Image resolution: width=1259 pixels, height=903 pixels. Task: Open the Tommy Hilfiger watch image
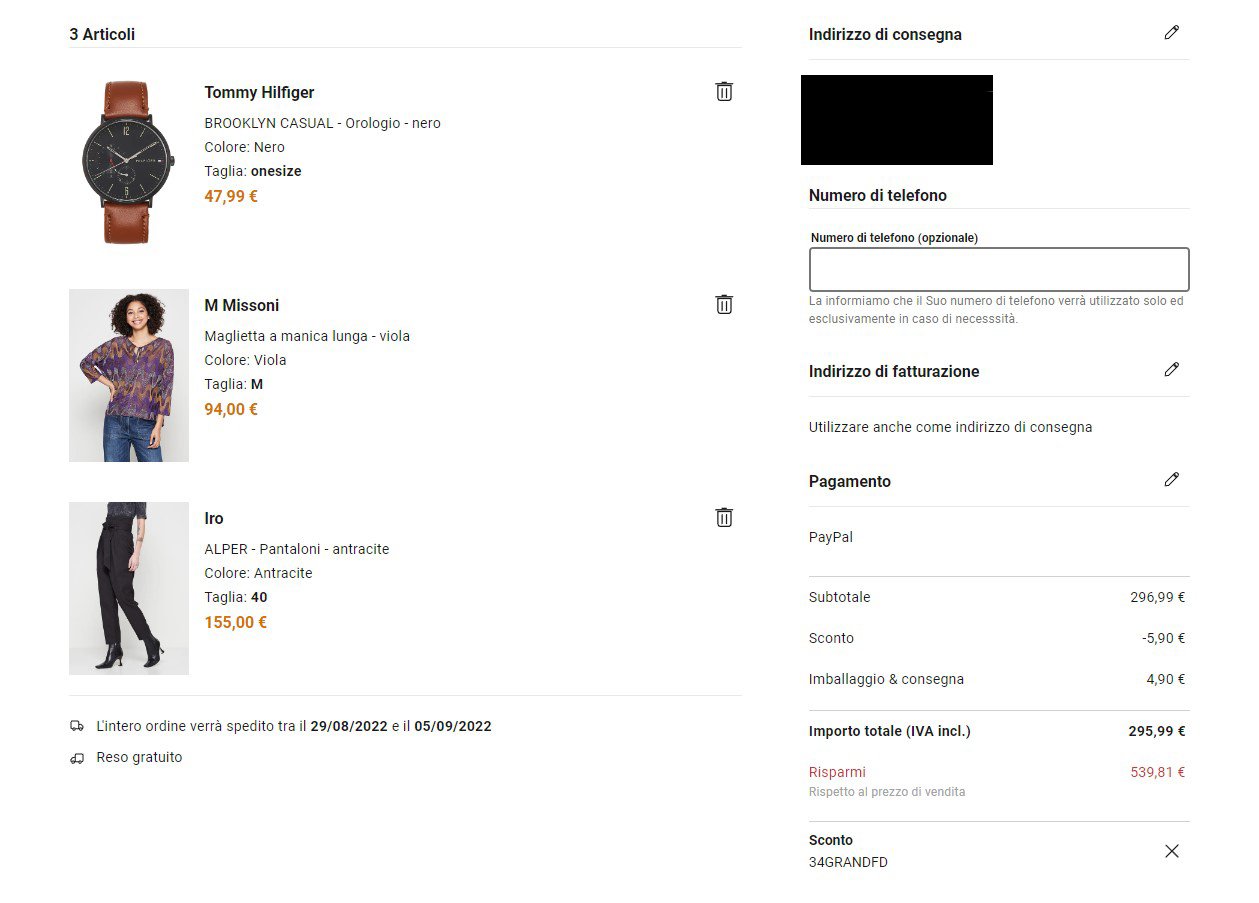tap(128, 162)
